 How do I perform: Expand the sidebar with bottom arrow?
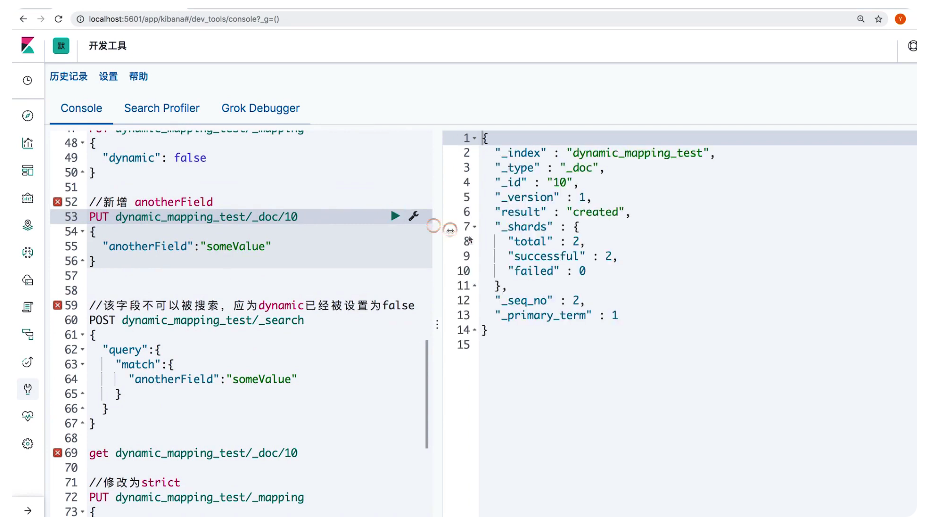28,510
